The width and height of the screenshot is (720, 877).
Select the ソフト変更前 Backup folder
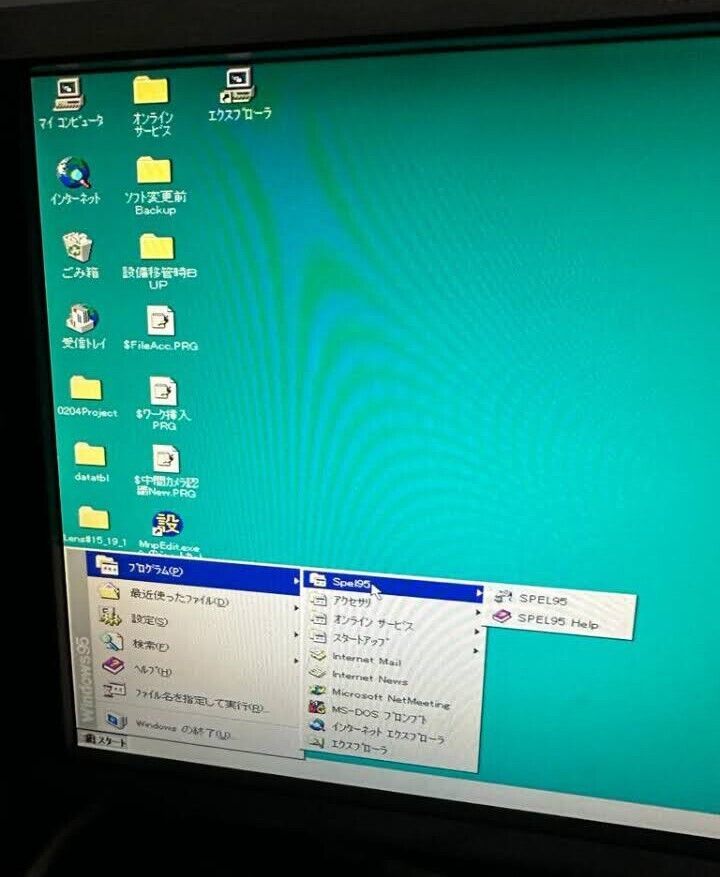(154, 170)
